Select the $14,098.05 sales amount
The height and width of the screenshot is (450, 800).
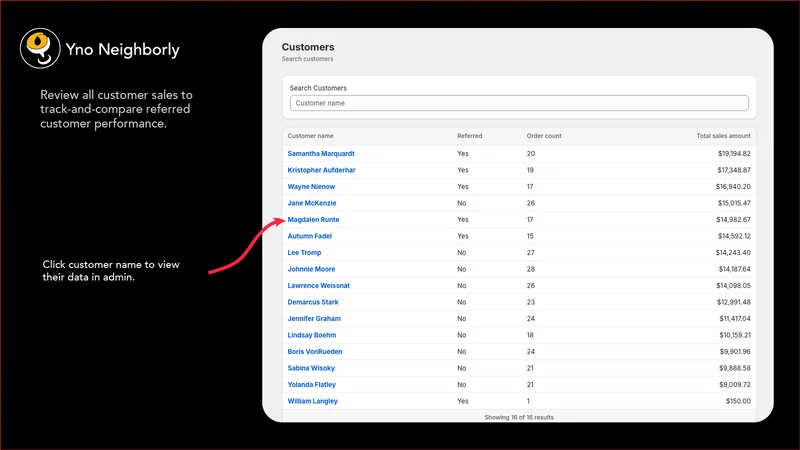[733, 286]
